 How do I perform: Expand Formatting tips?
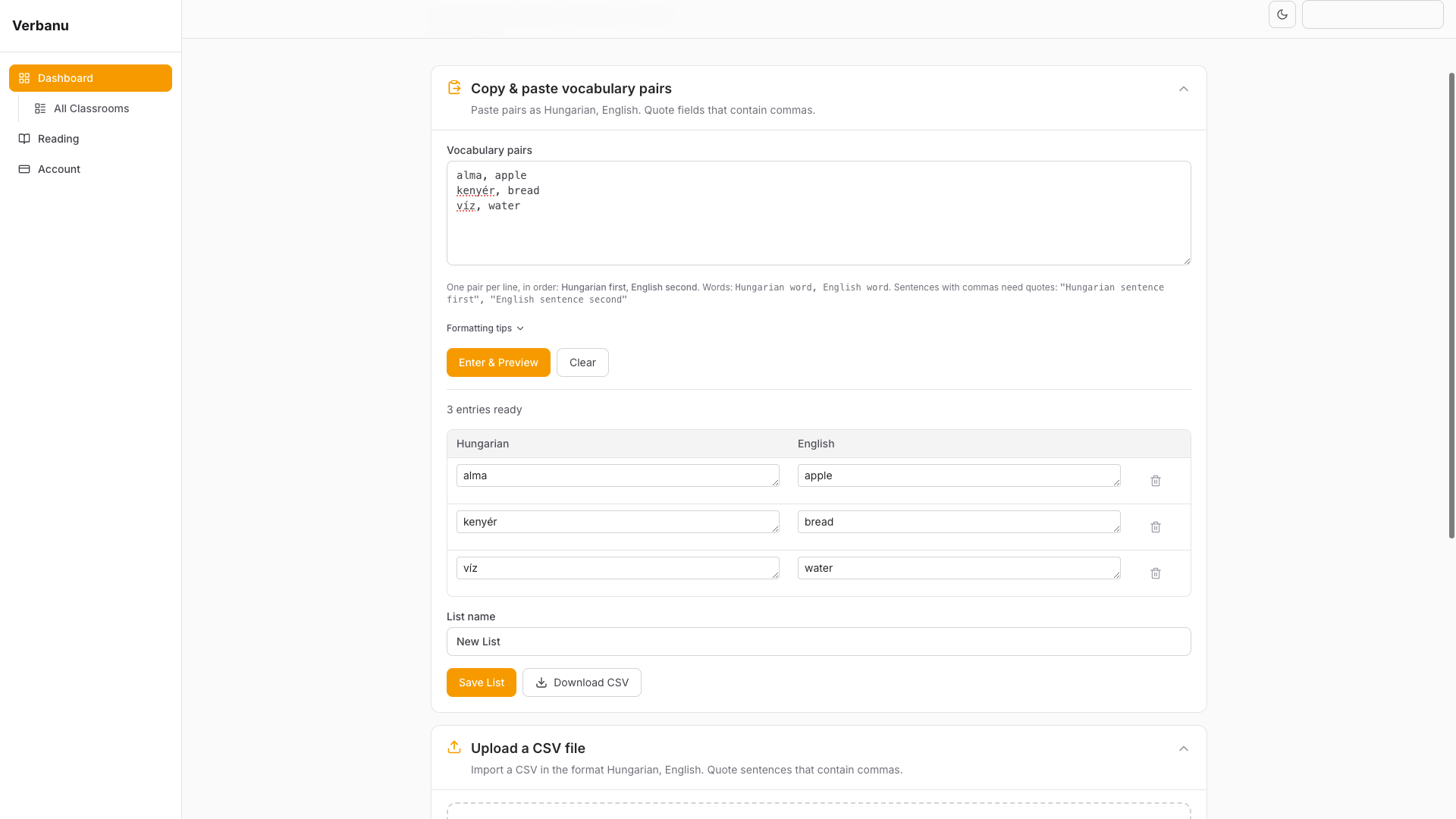485,328
